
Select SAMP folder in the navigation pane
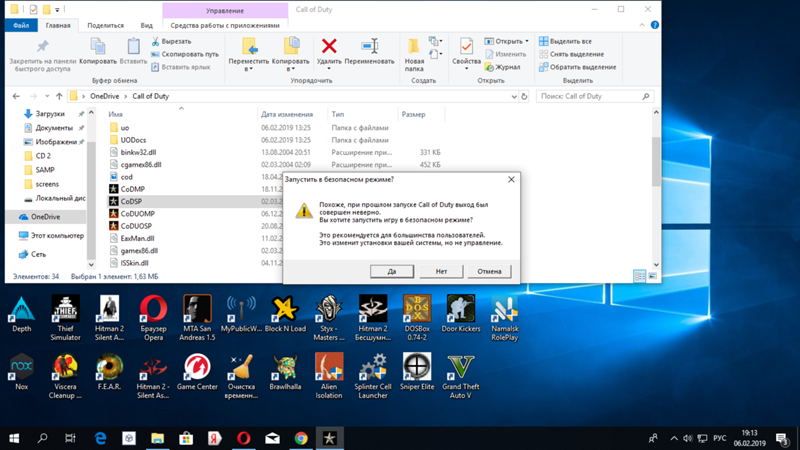pyautogui.click(x=45, y=170)
